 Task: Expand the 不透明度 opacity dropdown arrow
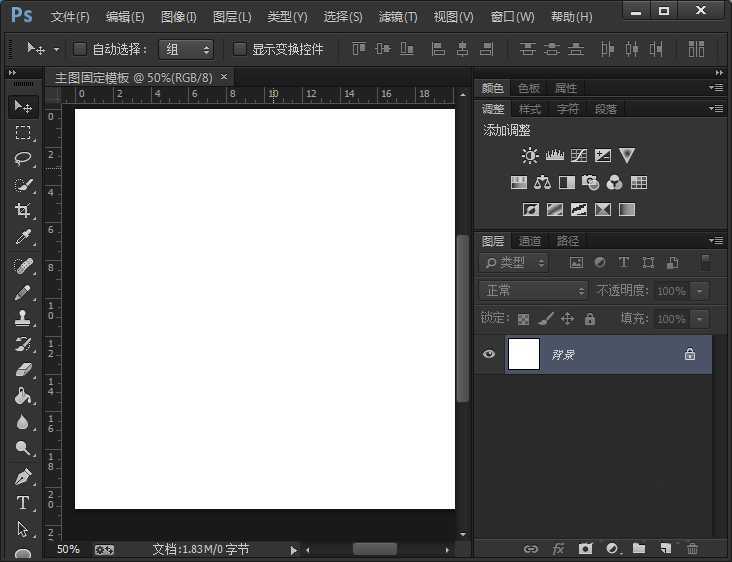tap(700, 290)
